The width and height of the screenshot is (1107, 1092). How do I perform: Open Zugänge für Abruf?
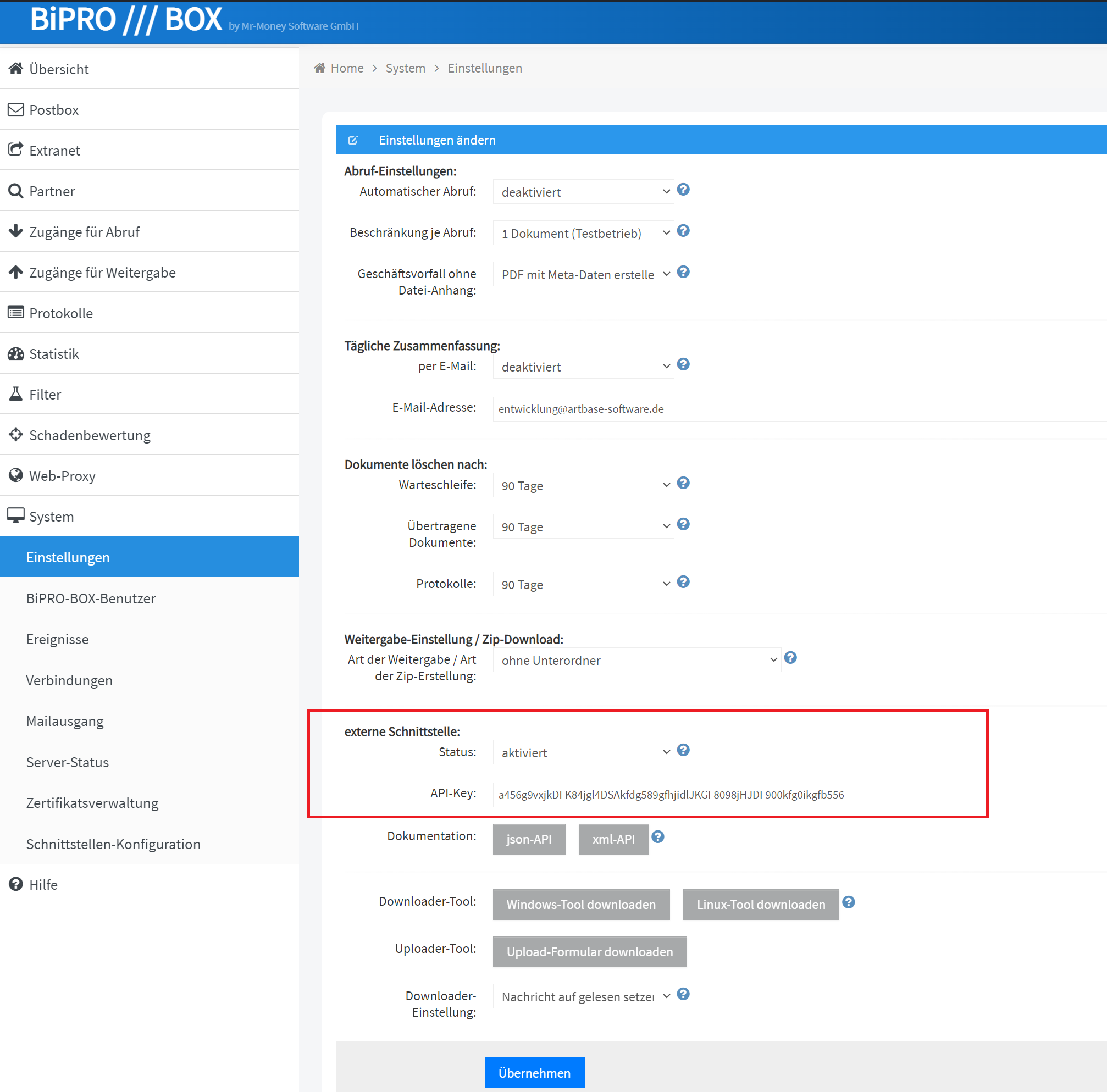coord(150,231)
